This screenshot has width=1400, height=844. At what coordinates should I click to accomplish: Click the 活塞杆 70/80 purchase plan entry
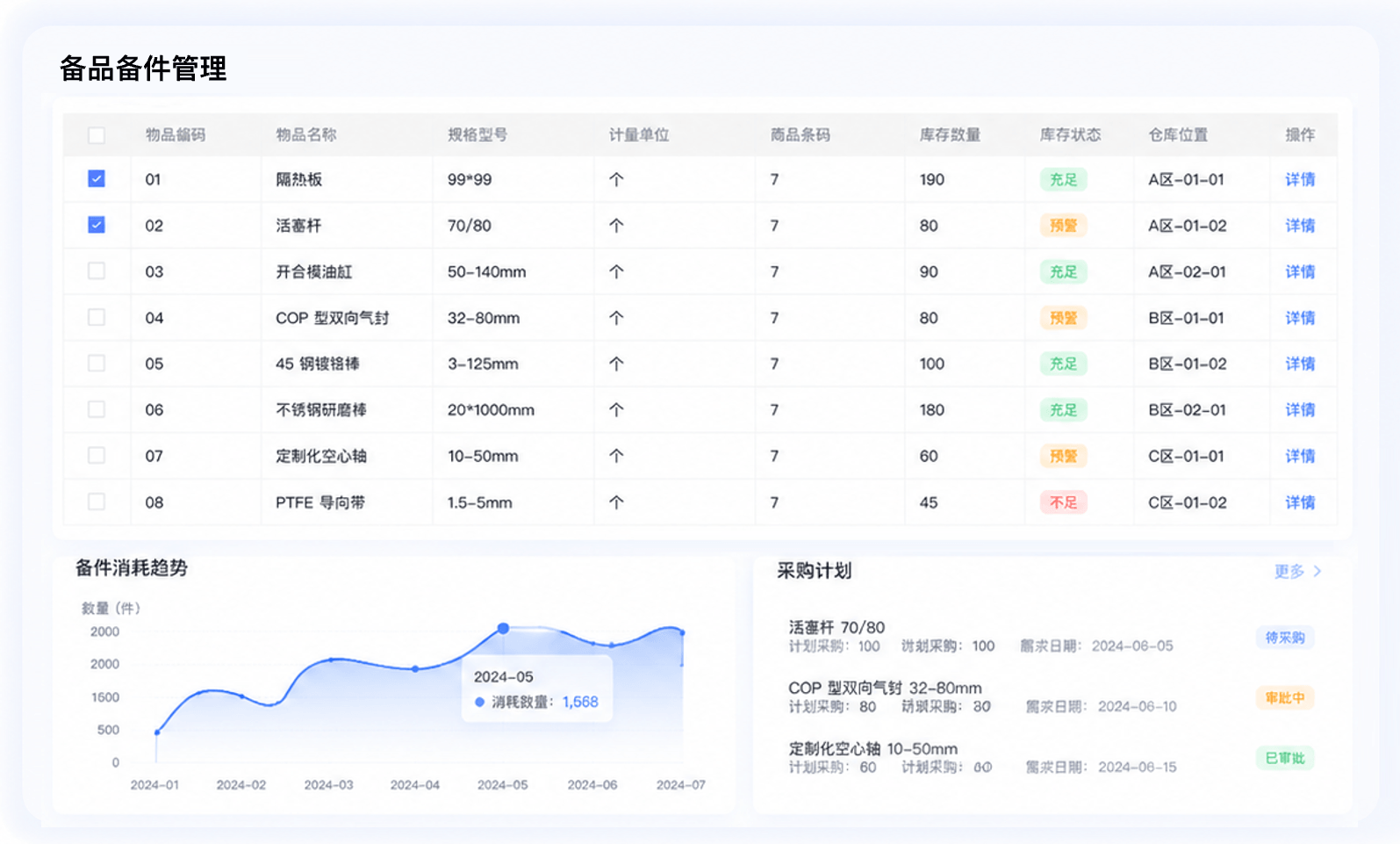pos(836,627)
